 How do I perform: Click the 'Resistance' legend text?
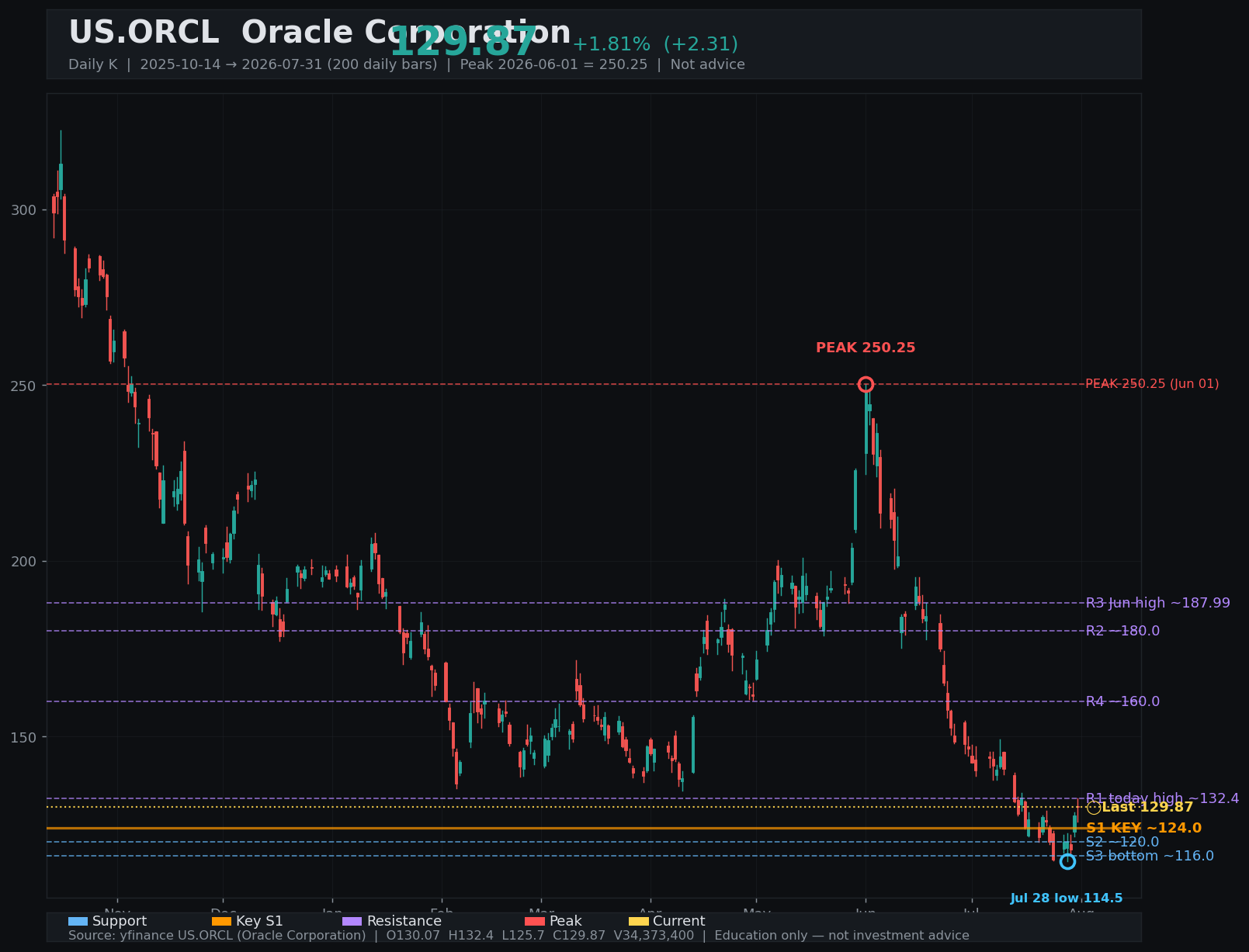click(x=404, y=921)
